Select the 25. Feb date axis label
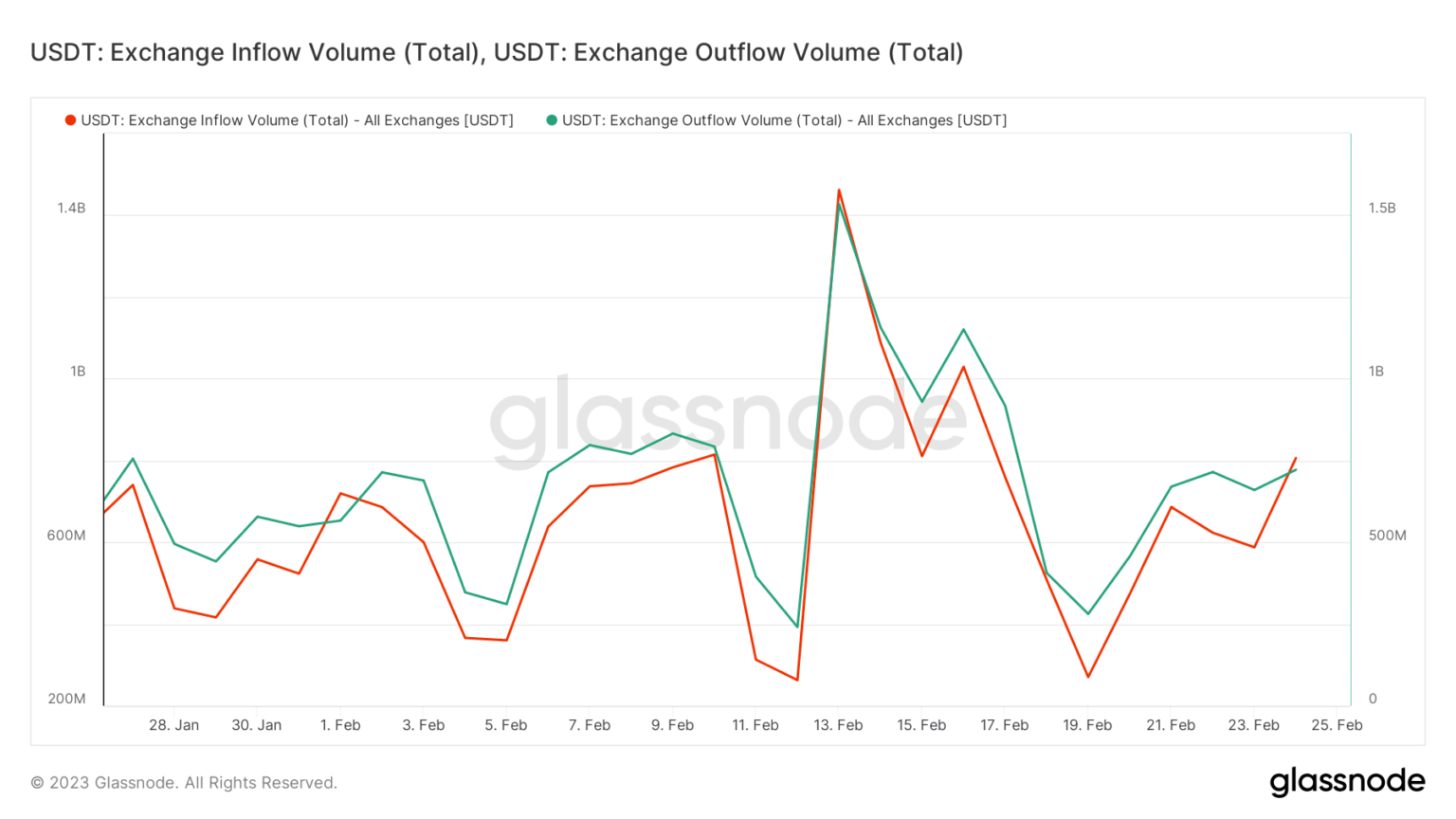The image size is (1456, 819). click(x=1337, y=725)
